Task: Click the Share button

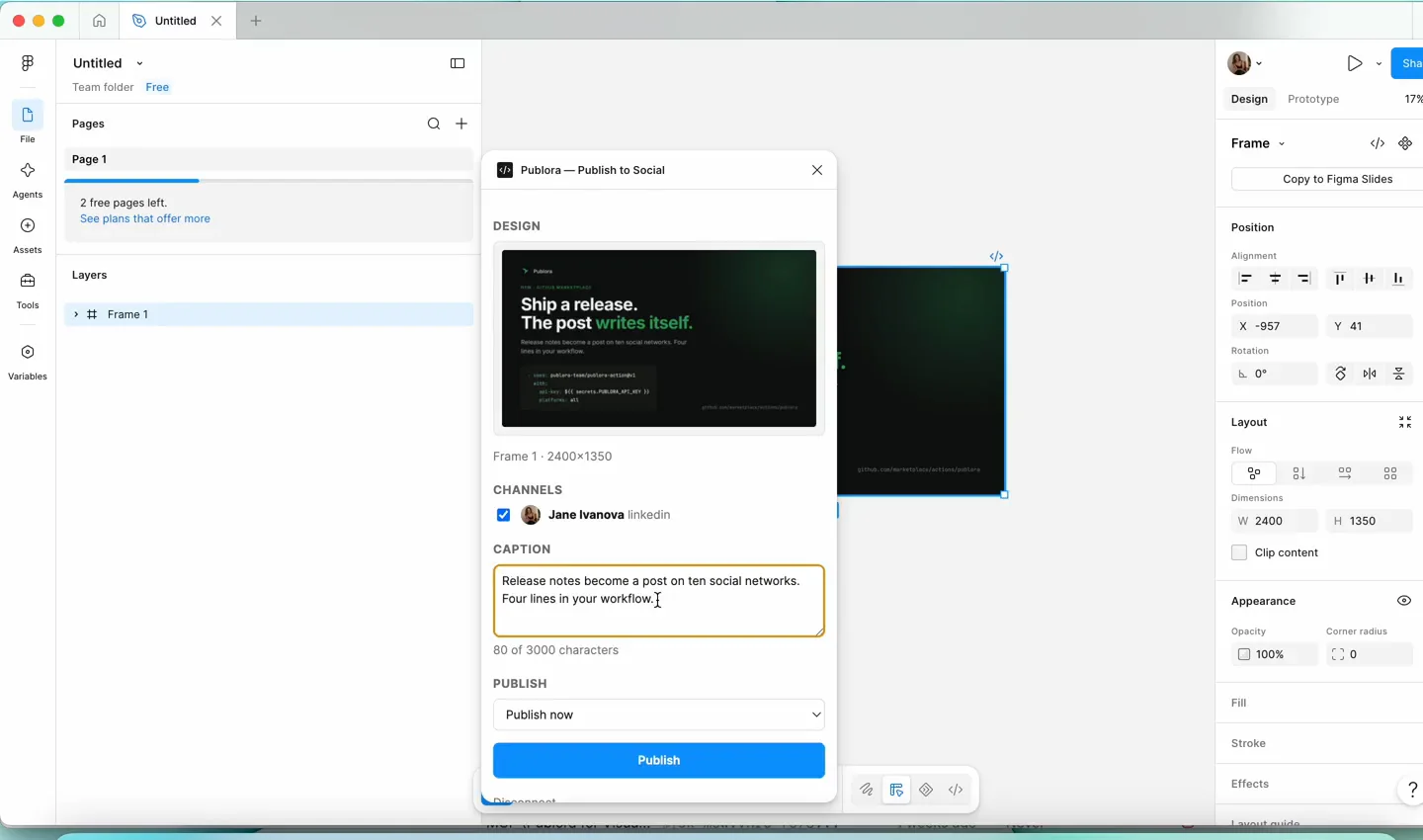Action: click(x=1407, y=63)
